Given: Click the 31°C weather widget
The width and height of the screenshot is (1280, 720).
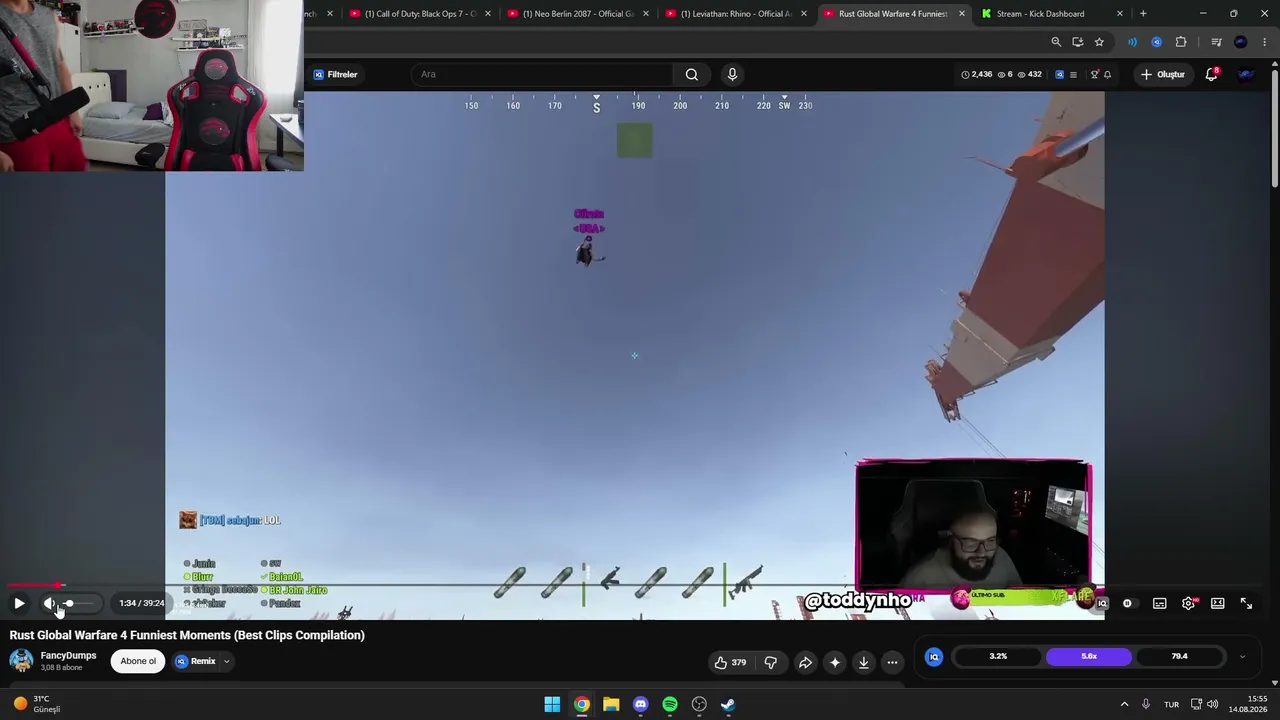Looking at the screenshot, I should pyautogui.click(x=36, y=704).
